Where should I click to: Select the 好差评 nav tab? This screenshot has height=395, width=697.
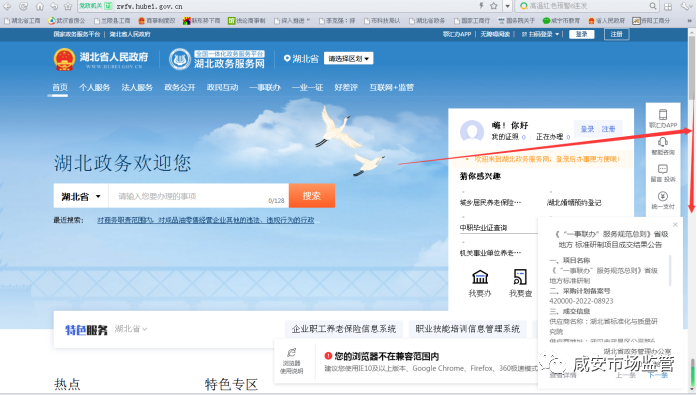point(346,87)
